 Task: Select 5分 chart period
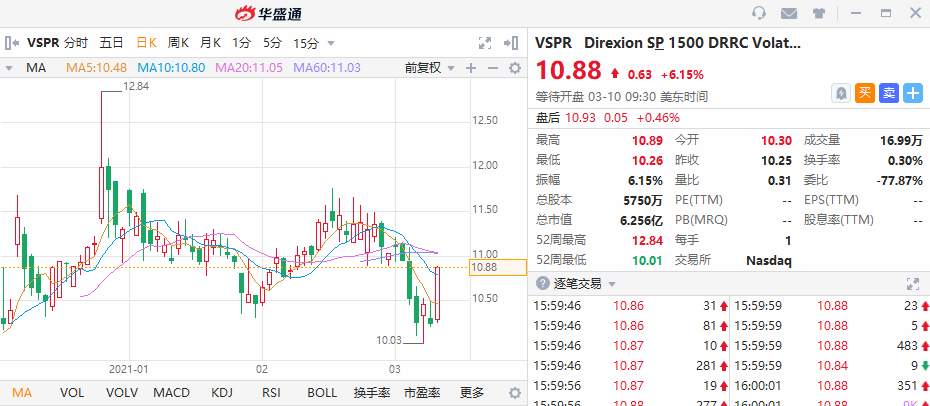[x=273, y=43]
